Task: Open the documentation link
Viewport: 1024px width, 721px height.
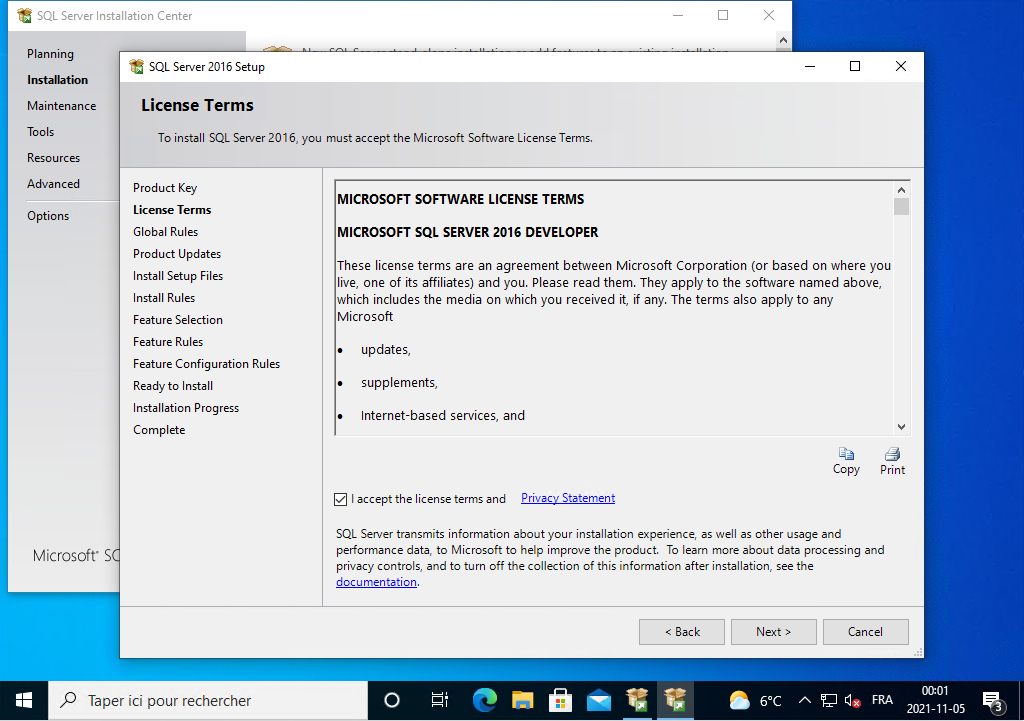Action: click(376, 582)
